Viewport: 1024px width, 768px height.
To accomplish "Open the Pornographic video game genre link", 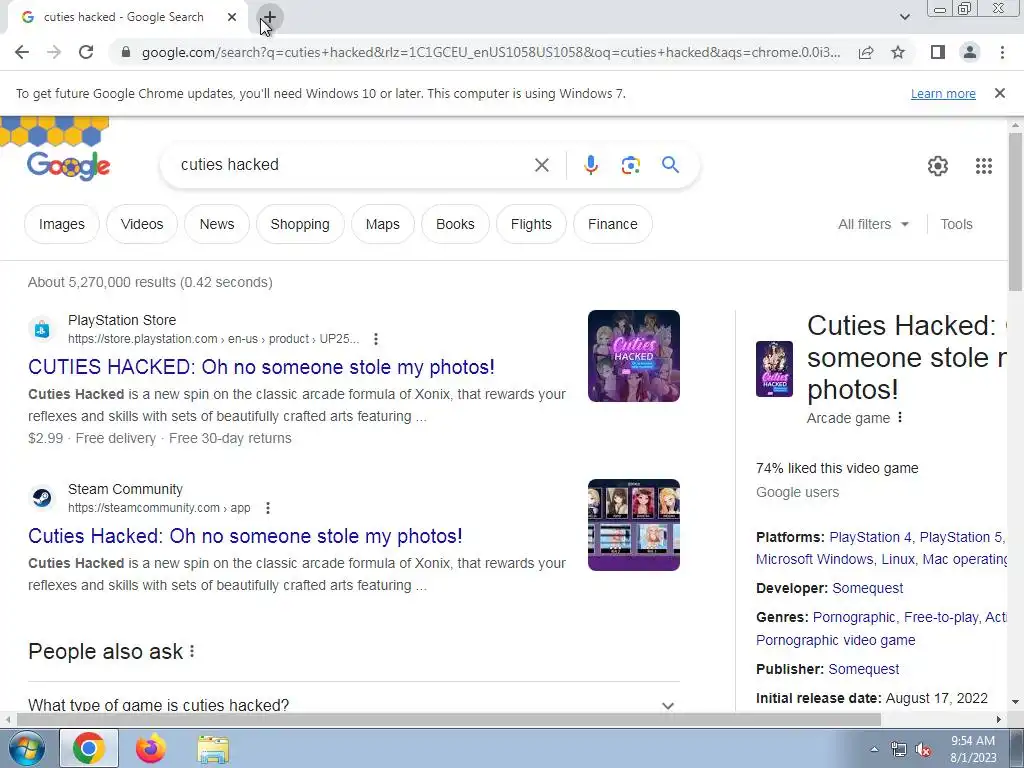I will pos(835,640).
